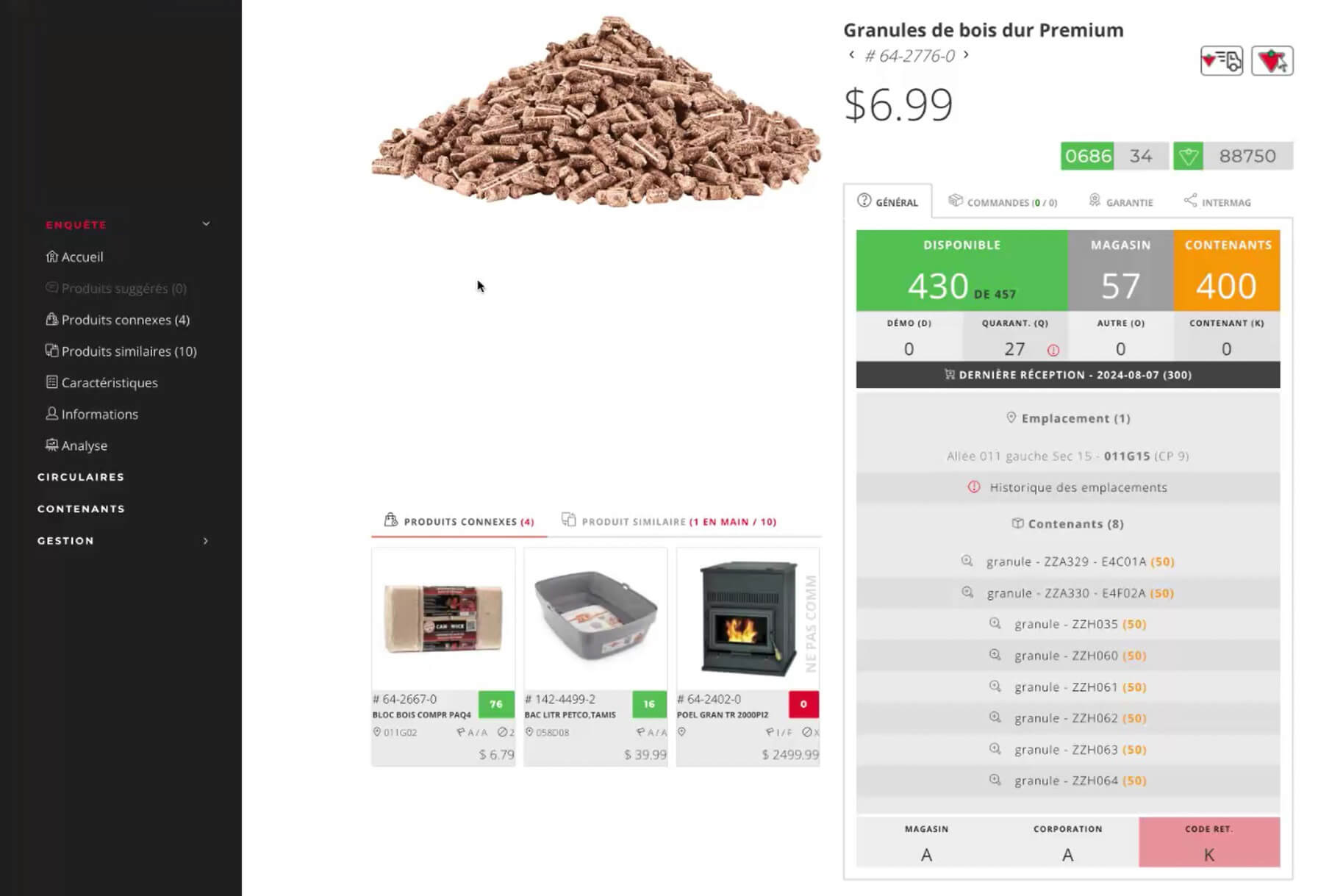Click the orange Contenants 400 tile

pyautogui.click(x=1226, y=270)
